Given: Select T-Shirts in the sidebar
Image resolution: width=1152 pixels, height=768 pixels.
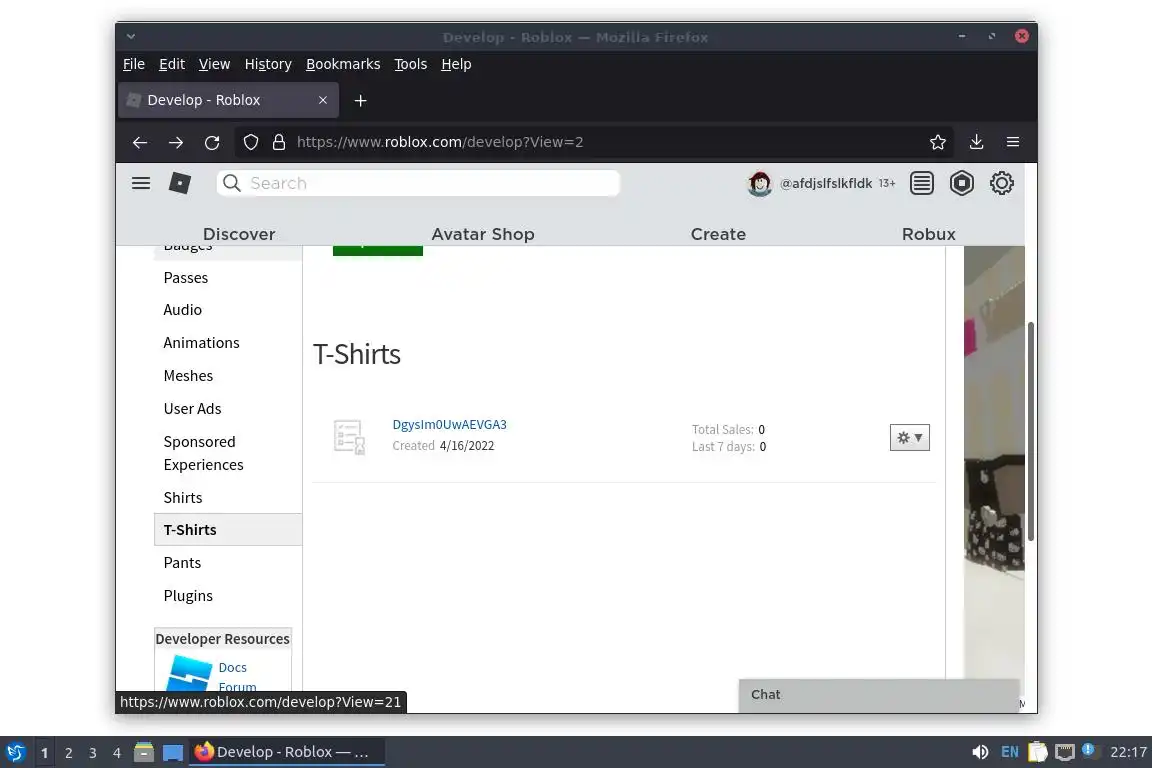Looking at the screenshot, I should coord(228,530).
